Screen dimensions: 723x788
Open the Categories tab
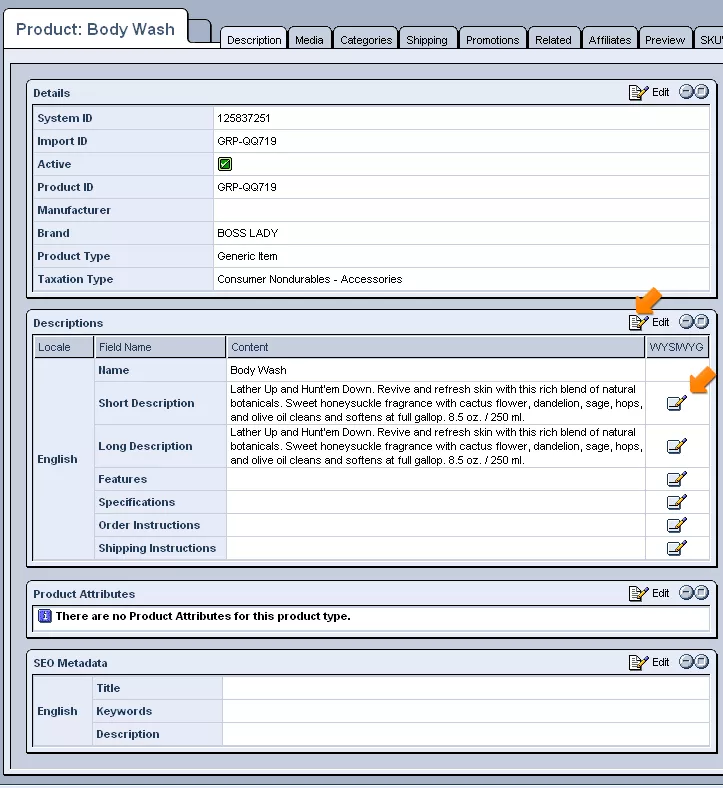366,40
